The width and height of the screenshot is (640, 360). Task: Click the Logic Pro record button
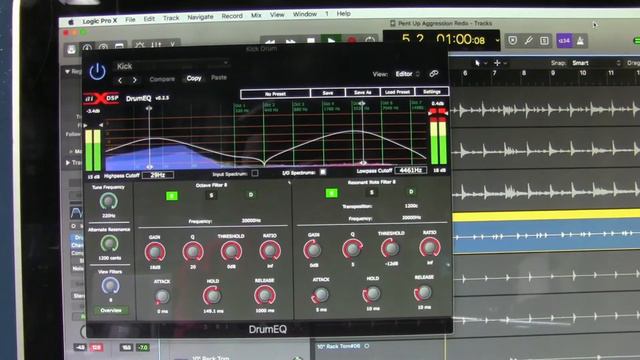coord(351,41)
